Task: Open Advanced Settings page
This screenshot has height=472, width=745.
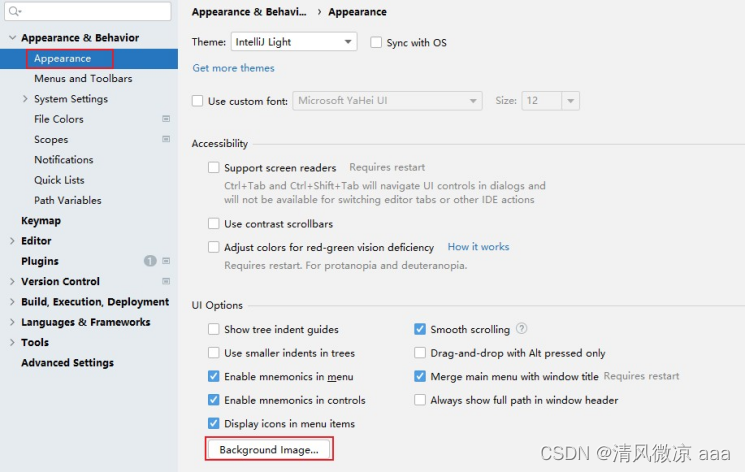Action: click(67, 363)
